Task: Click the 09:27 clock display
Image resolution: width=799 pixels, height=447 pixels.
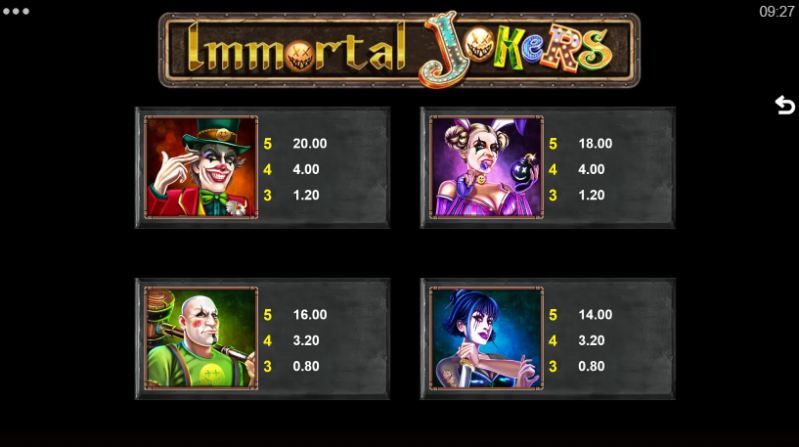Action: click(x=777, y=12)
